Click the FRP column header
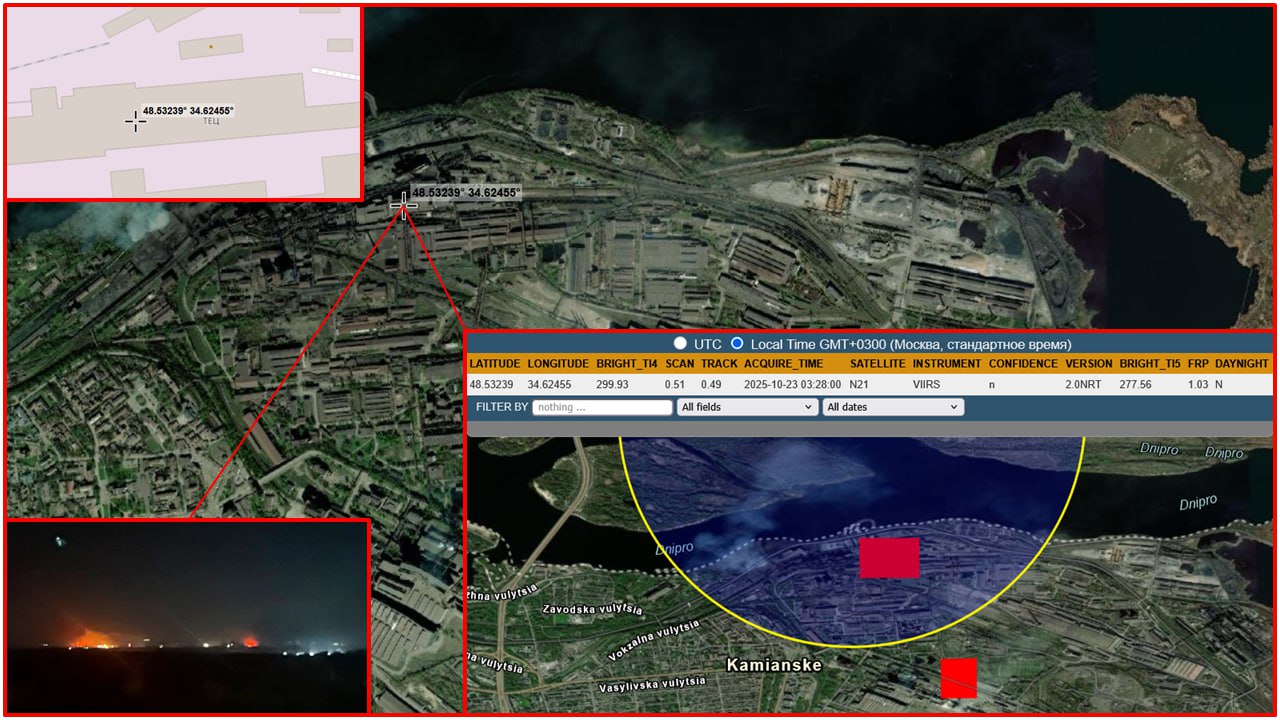The width and height of the screenshot is (1280, 720). coord(1197,364)
